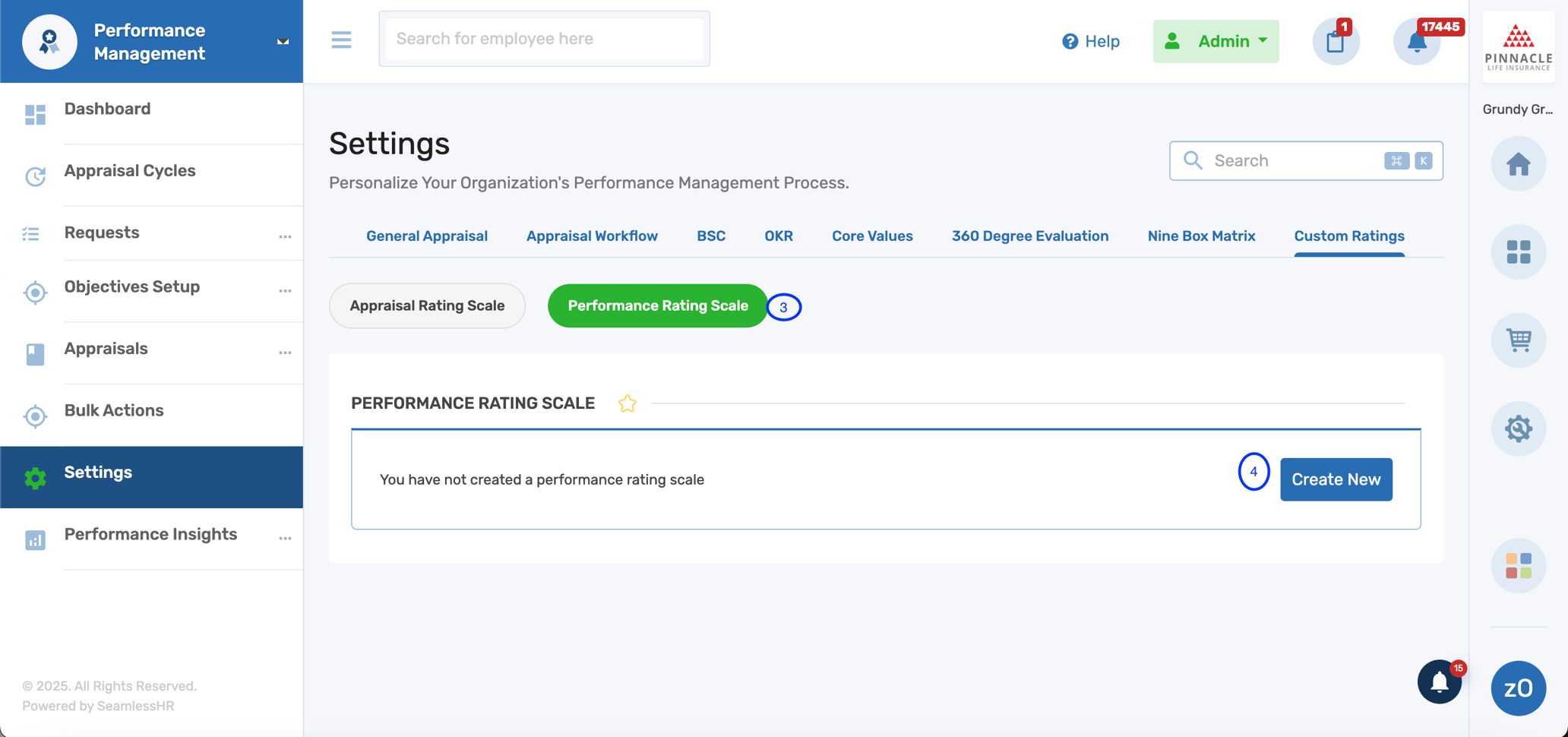Switch to the Core Values tab
The image size is (1568, 737).
[872, 236]
